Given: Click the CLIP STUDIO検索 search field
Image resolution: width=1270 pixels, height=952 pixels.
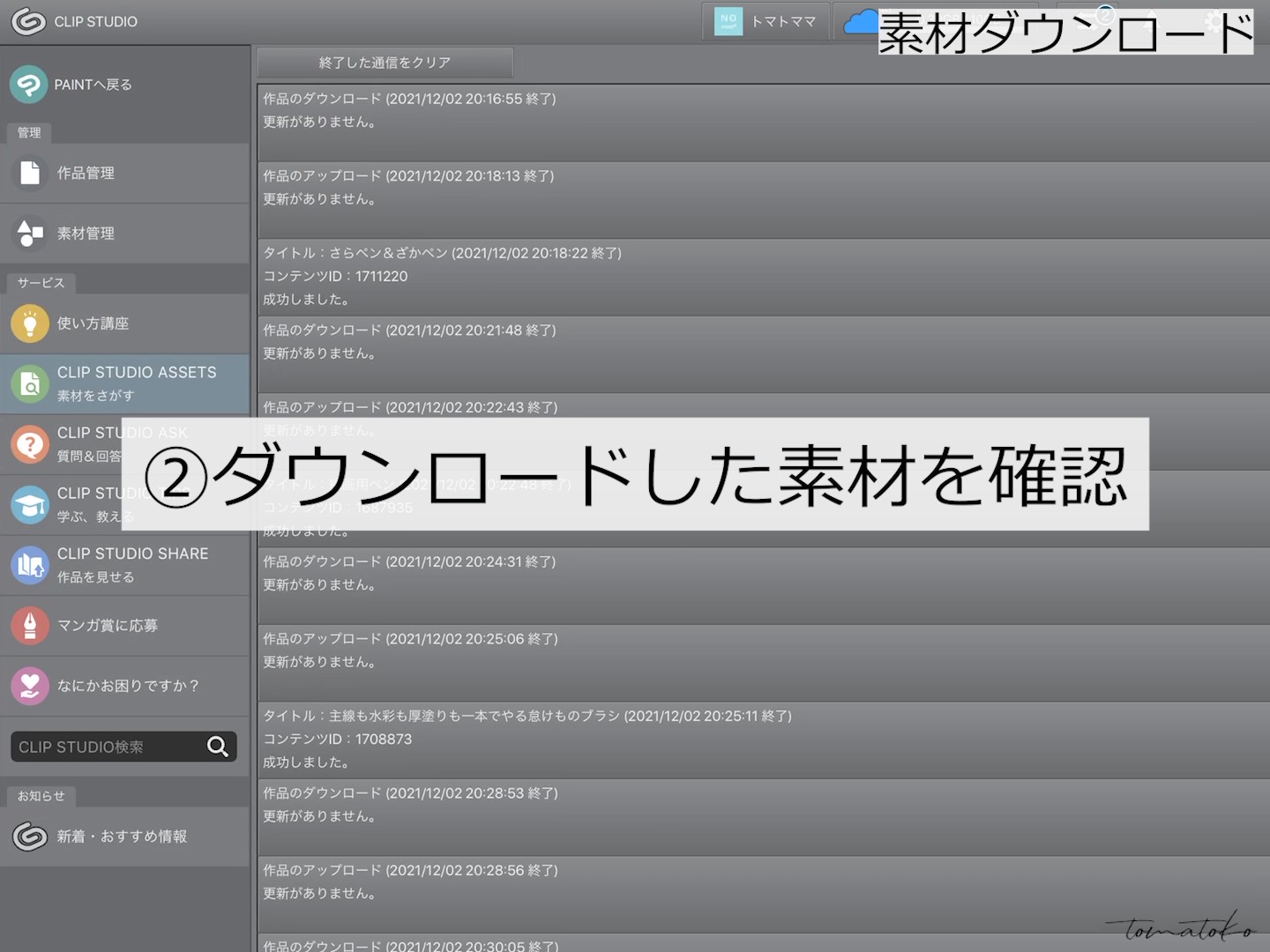Looking at the screenshot, I should 106,747.
